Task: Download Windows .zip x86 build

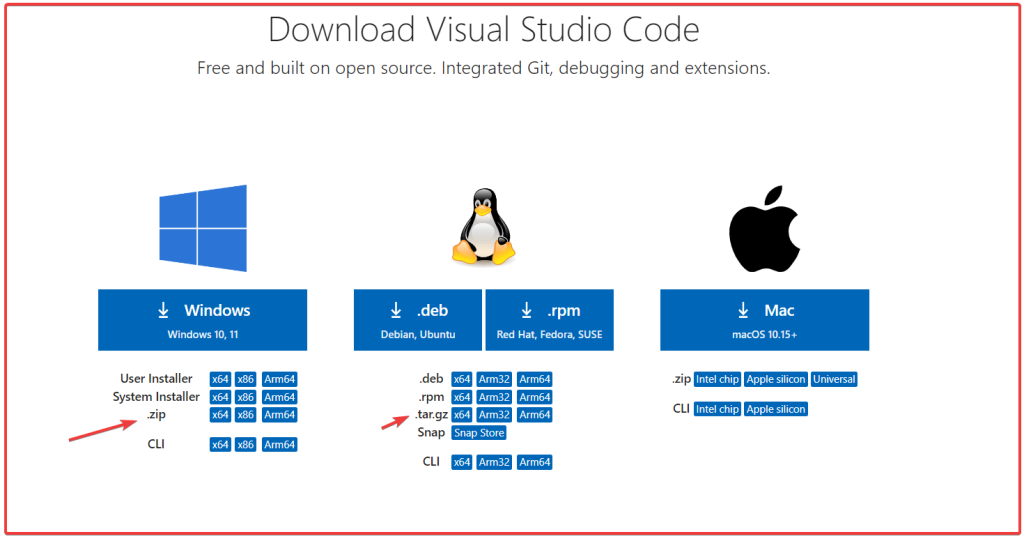Action: [246, 415]
